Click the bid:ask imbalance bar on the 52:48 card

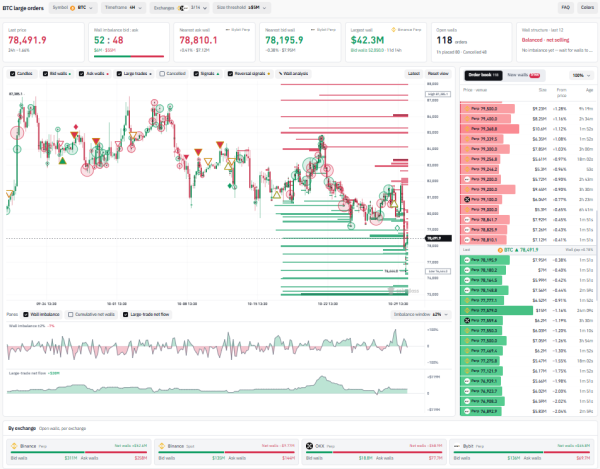129,57
